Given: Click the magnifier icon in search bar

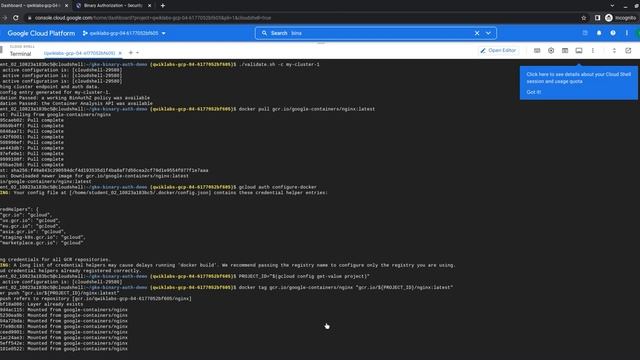Looking at the screenshot, I should click(264, 33).
